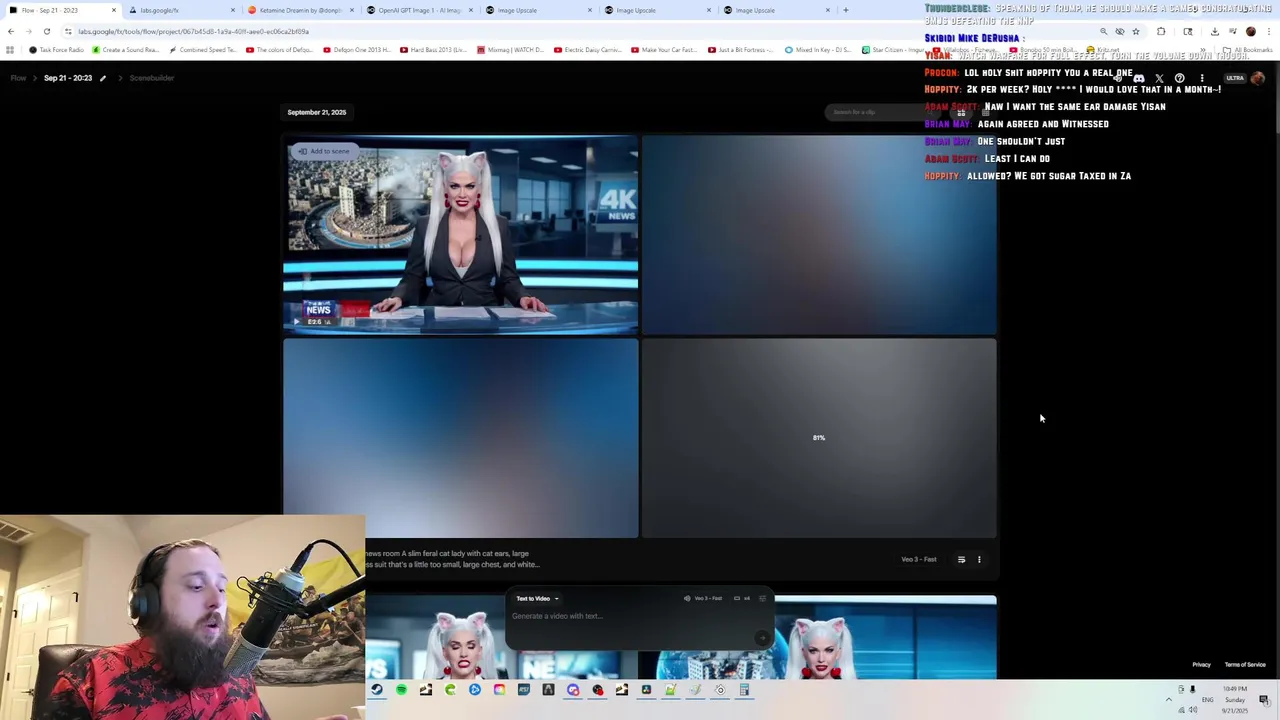Open the prompt box settings sliders icon

tap(762, 598)
